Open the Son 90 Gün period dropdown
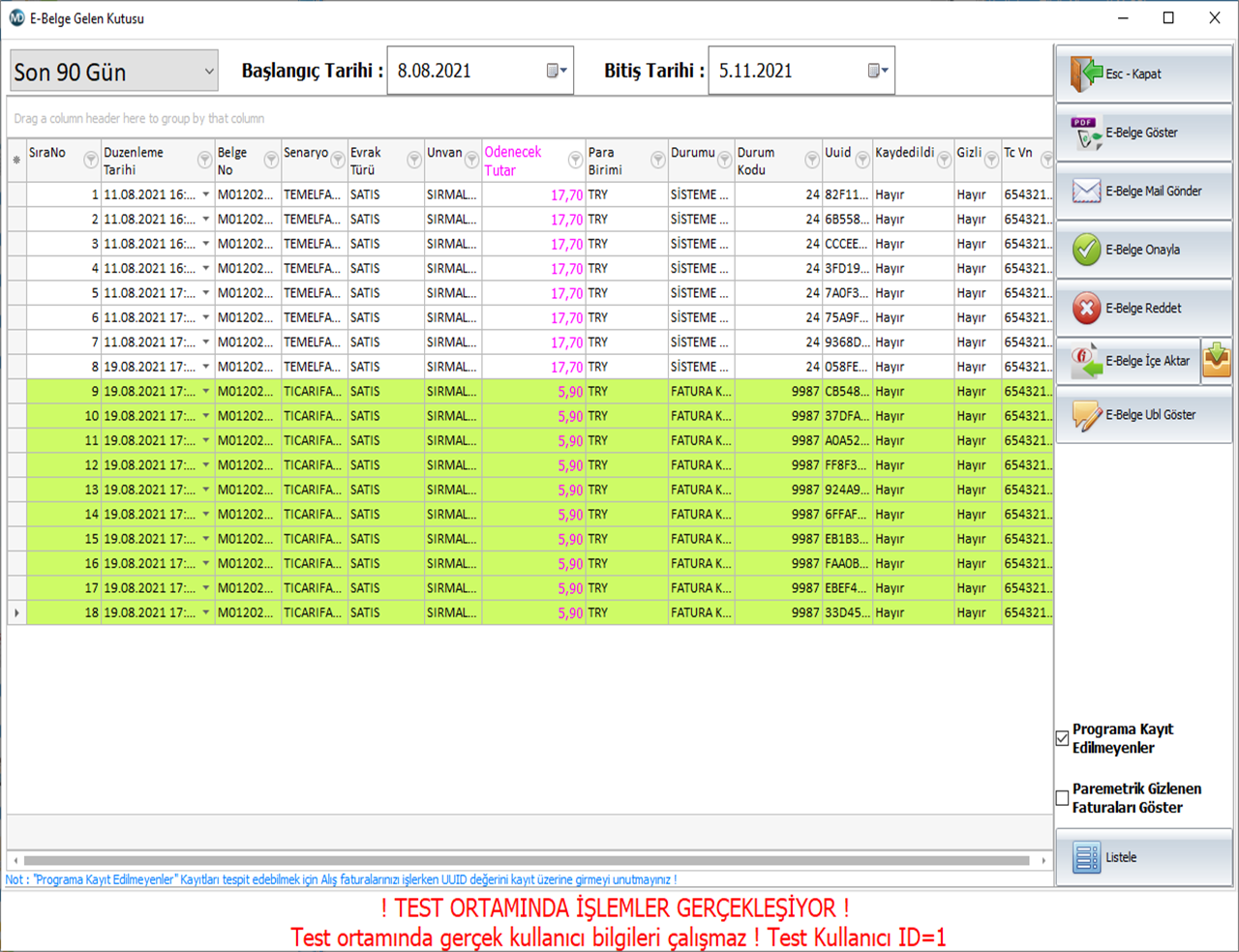Viewport: 1239px width, 952px height. click(209, 72)
